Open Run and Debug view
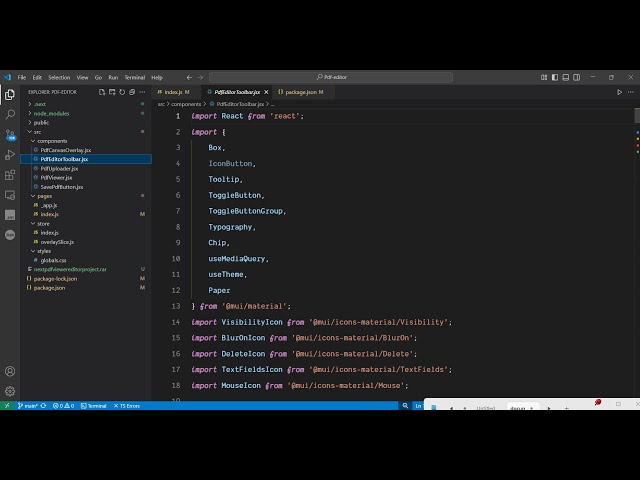The image size is (640, 480). point(10,155)
